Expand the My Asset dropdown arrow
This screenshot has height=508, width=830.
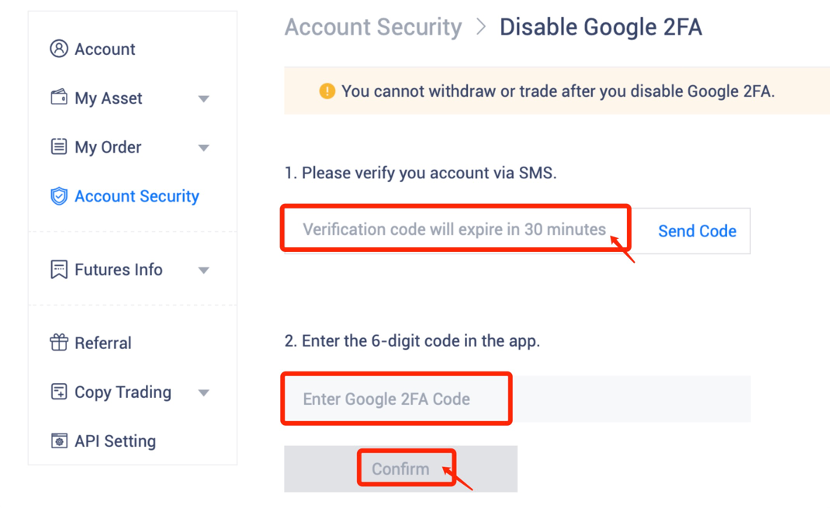coord(204,99)
